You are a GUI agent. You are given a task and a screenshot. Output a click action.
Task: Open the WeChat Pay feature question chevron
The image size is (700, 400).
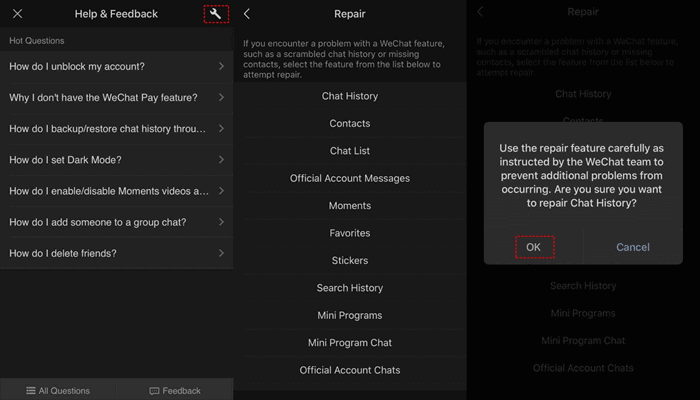(x=221, y=98)
